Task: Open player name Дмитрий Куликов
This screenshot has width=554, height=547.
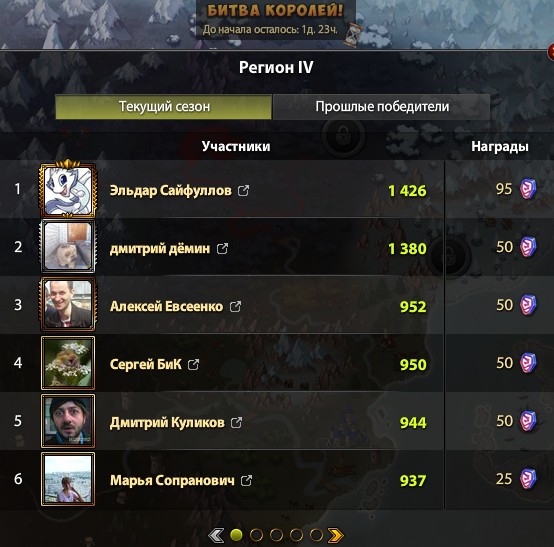Action: [167, 422]
